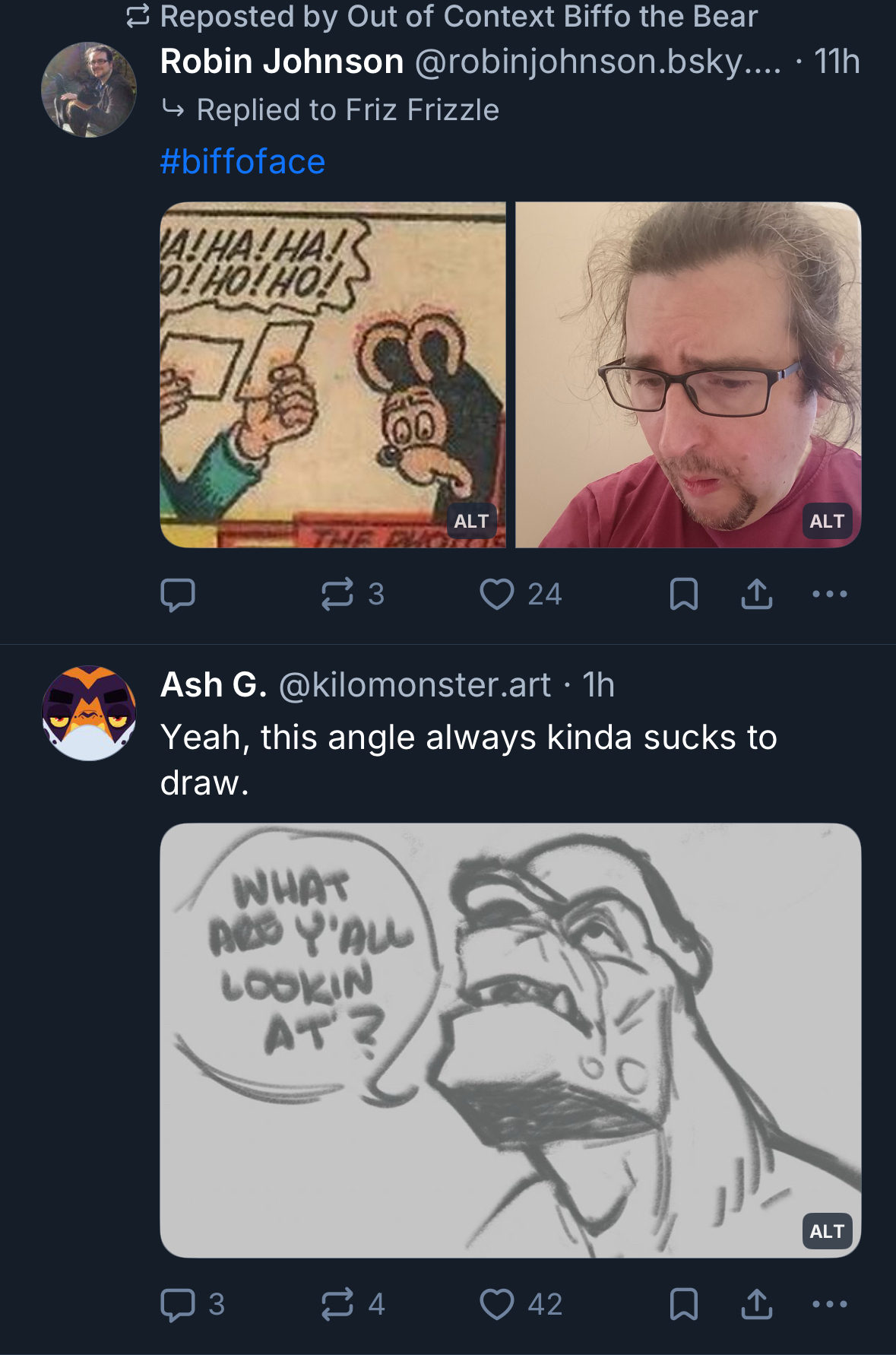
Task: Bookmark Robin Johnson's #biffoface post
Action: (x=683, y=595)
